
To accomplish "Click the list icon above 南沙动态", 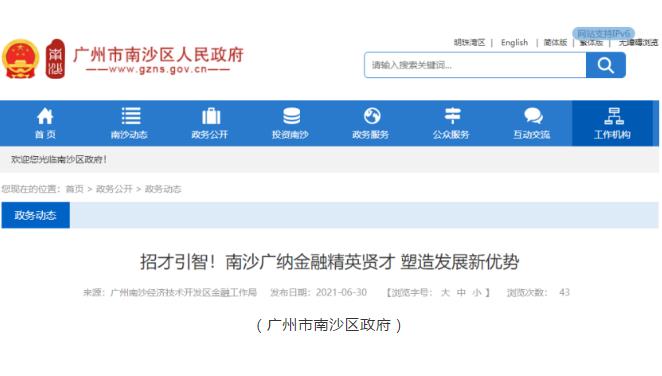I will tap(131, 116).
